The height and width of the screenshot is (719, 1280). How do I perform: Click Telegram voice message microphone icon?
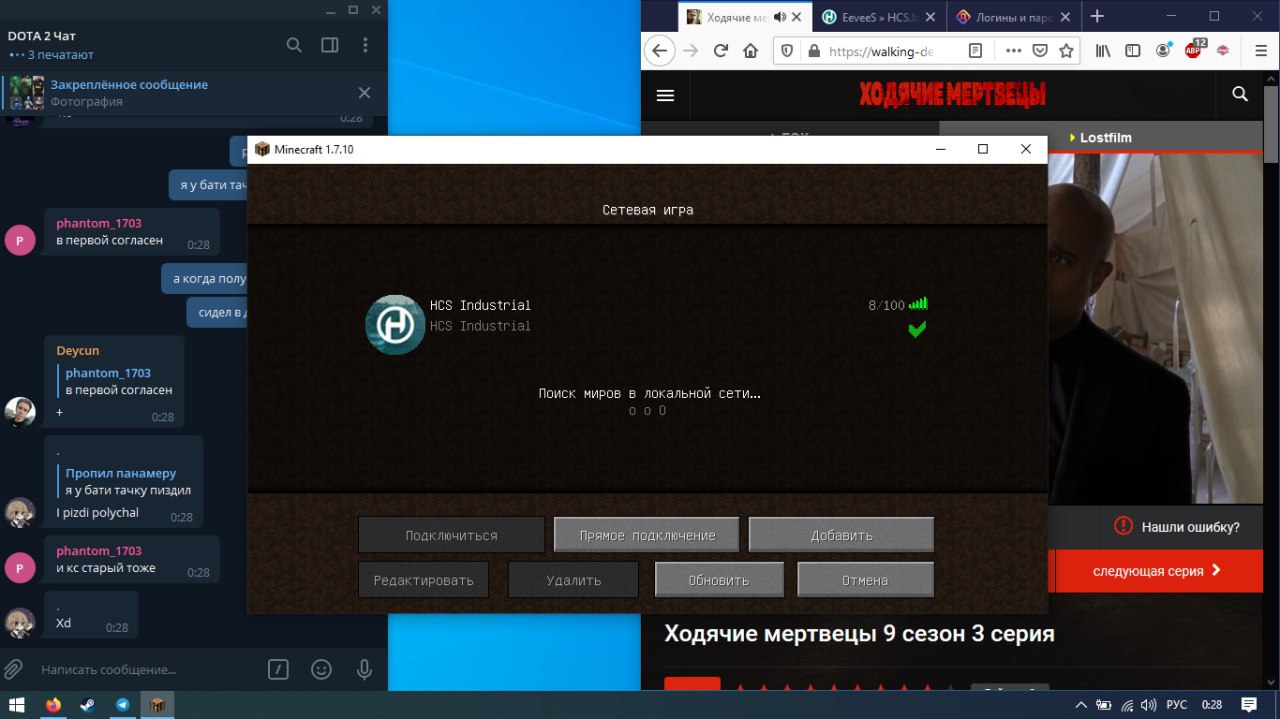pos(364,669)
